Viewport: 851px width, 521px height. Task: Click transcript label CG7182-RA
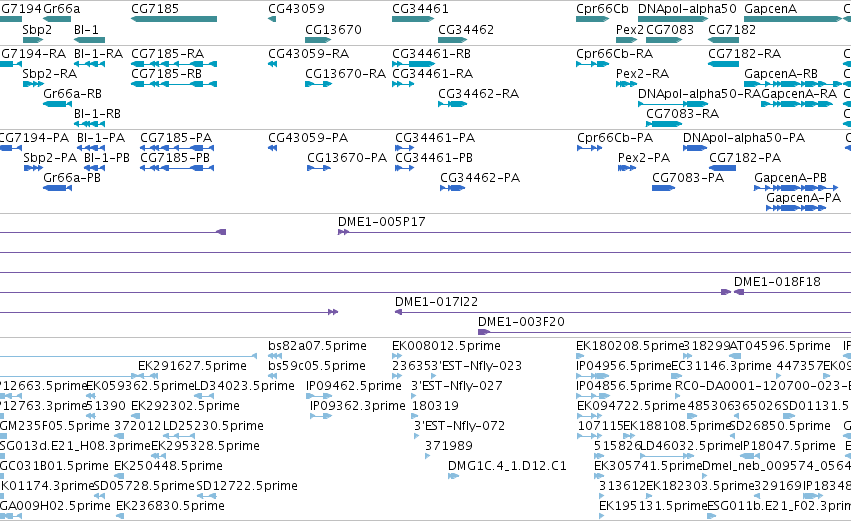tap(745, 54)
